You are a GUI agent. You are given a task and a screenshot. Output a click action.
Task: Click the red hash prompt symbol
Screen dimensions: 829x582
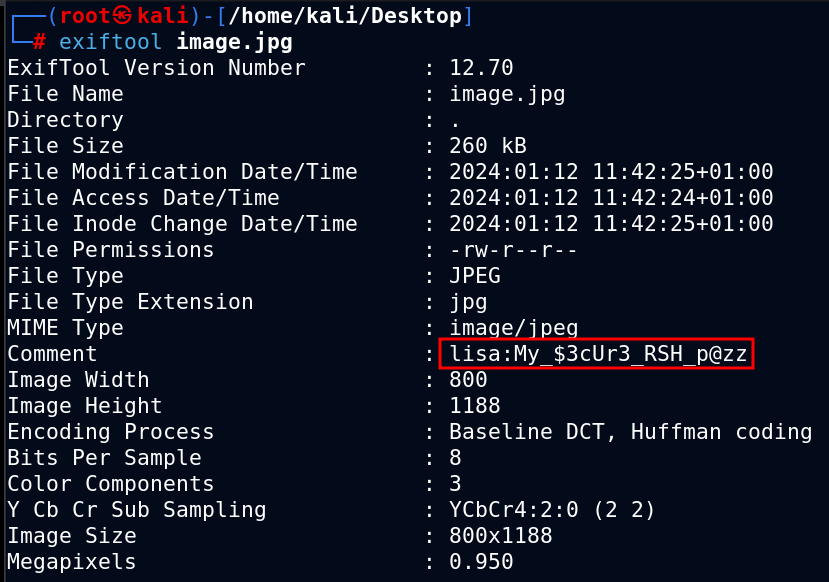tap(39, 42)
